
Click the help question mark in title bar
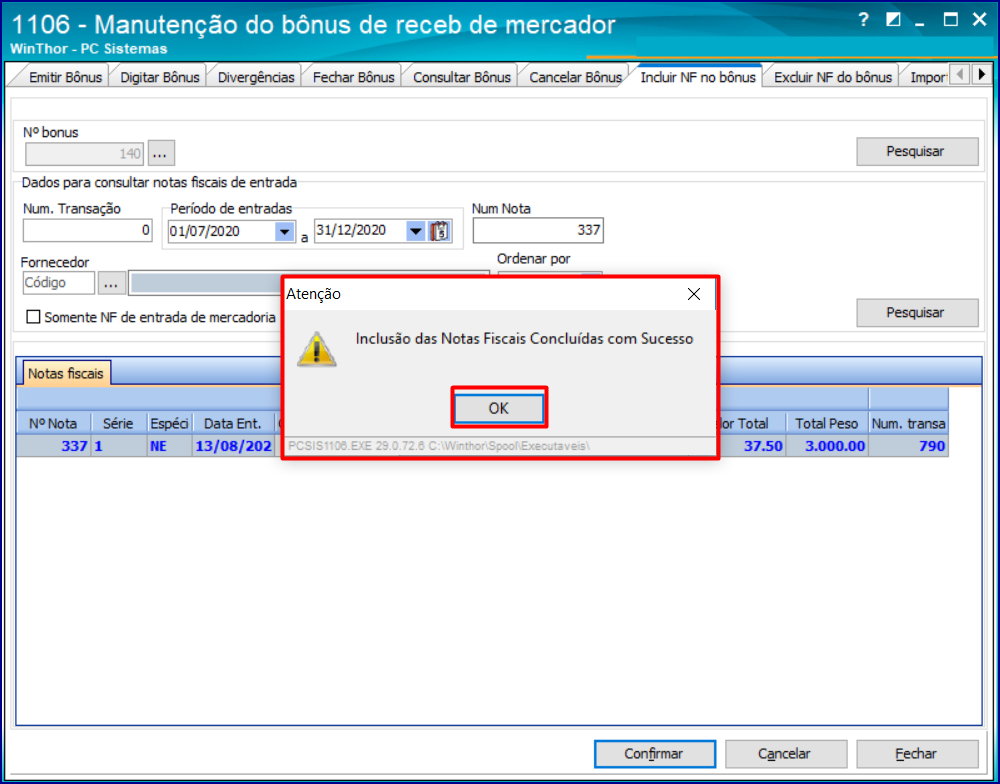click(864, 20)
